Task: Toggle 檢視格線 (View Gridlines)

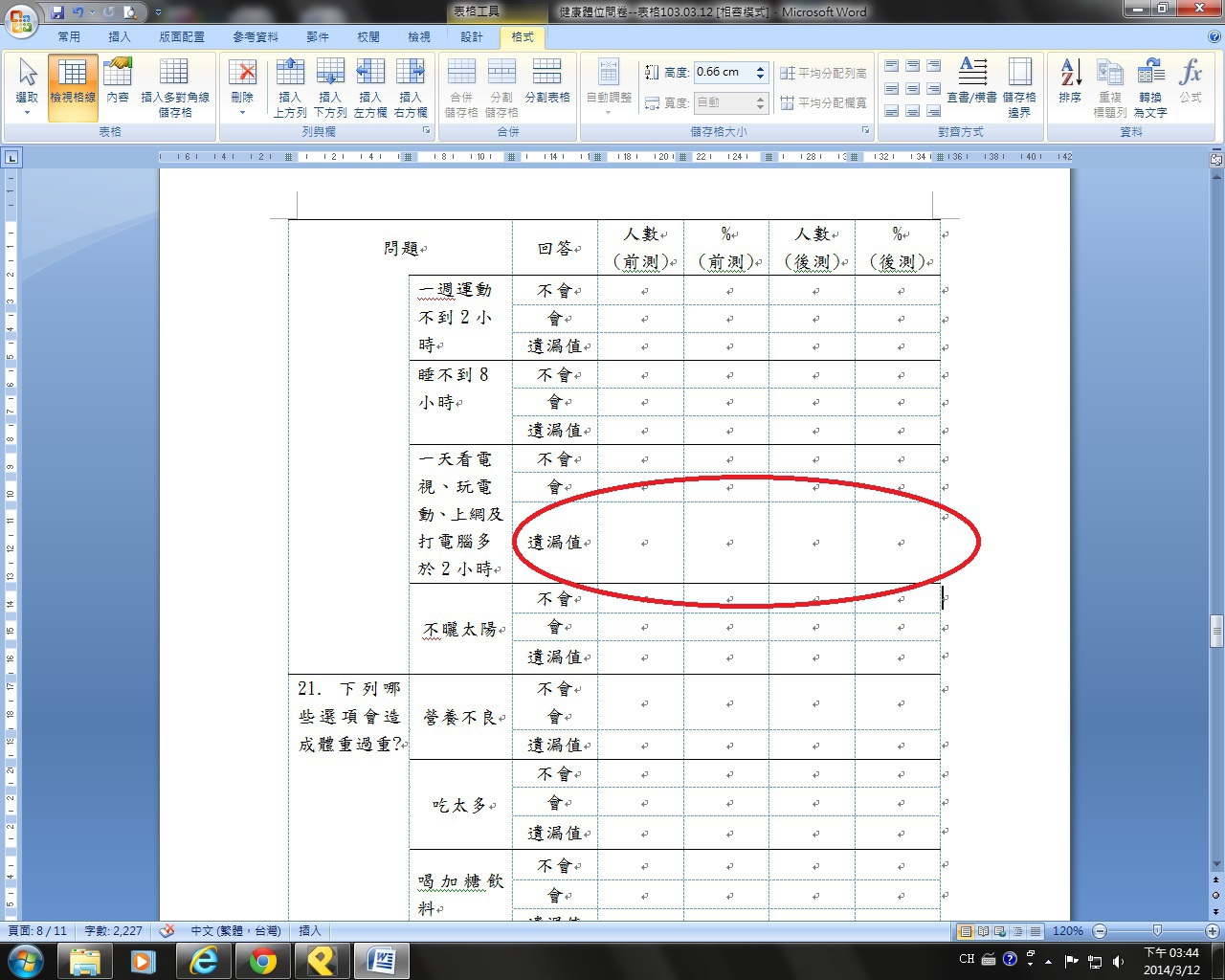Action: pos(73,87)
